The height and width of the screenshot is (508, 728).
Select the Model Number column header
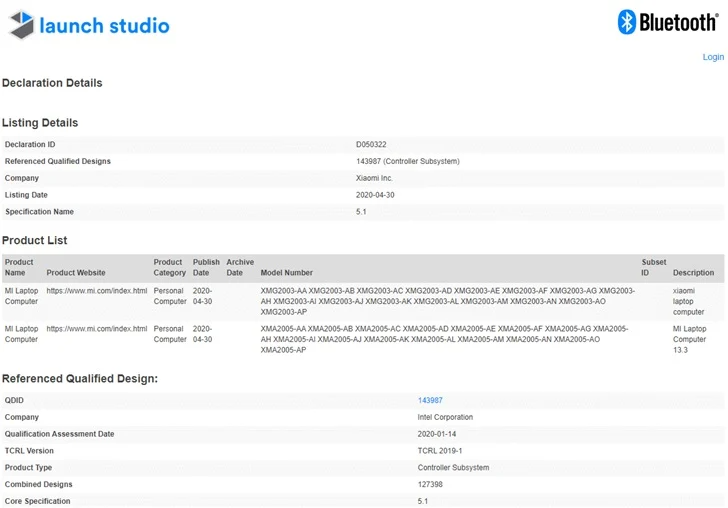point(287,272)
